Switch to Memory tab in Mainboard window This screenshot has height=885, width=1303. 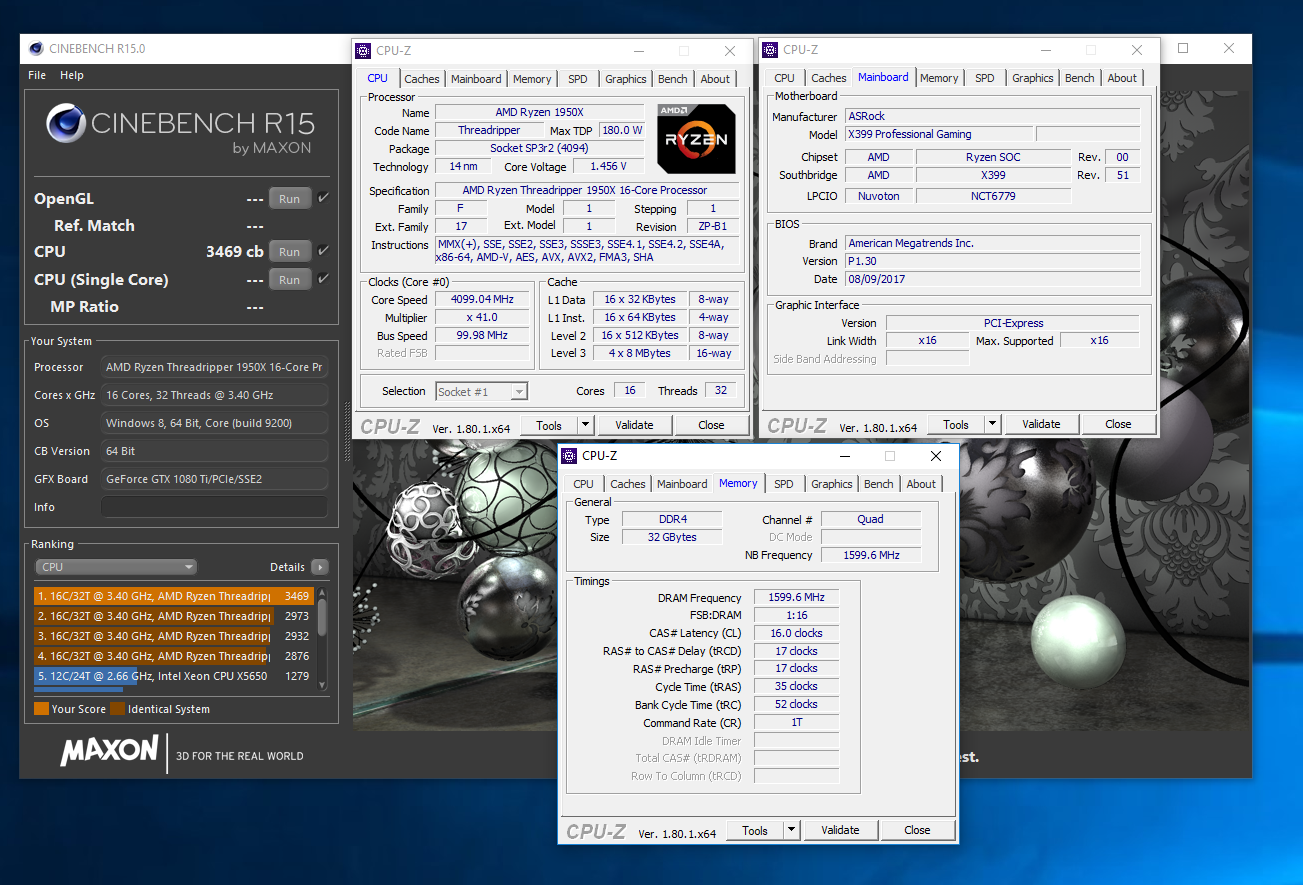[939, 78]
